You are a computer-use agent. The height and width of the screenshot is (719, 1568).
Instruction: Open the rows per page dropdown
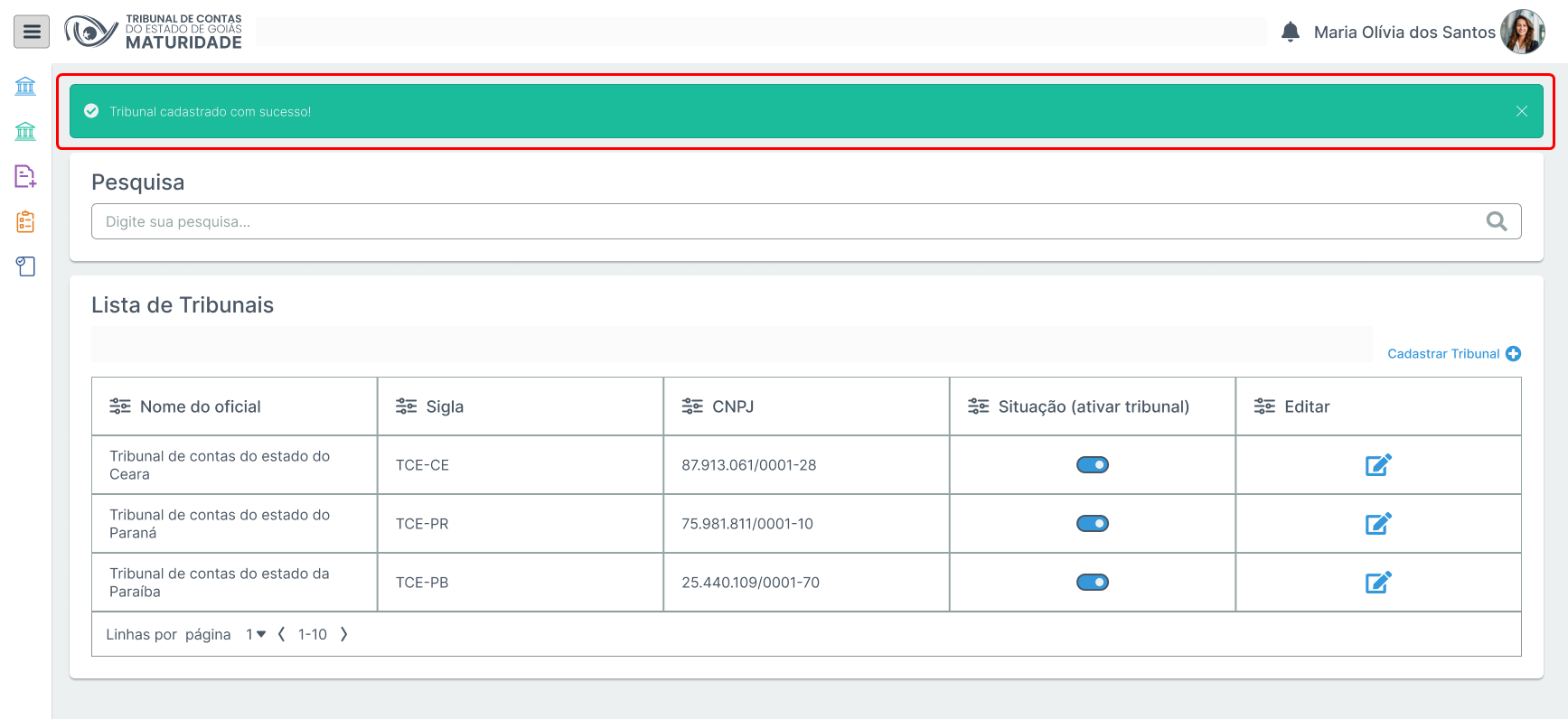tap(256, 634)
